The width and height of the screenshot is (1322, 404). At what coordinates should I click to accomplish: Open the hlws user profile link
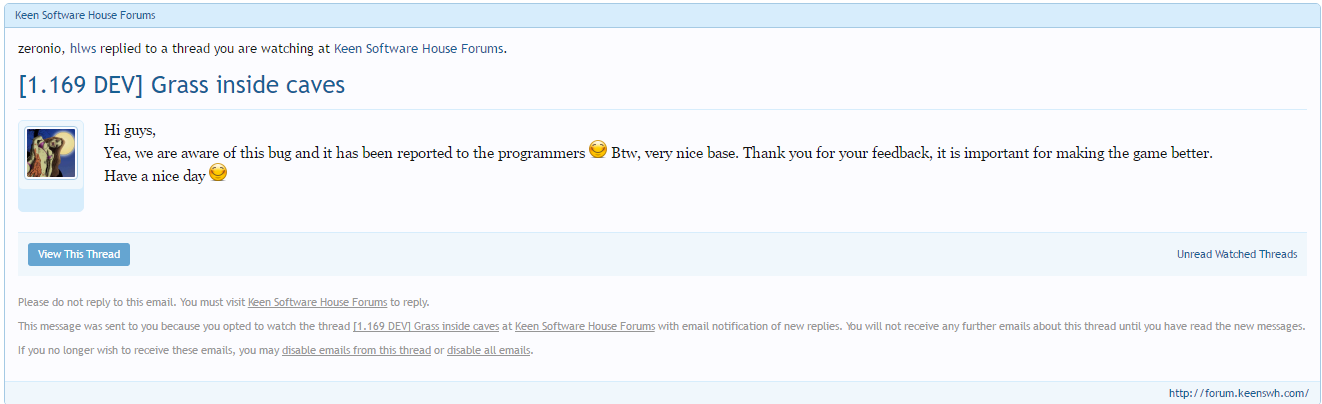pyautogui.click(x=83, y=48)
